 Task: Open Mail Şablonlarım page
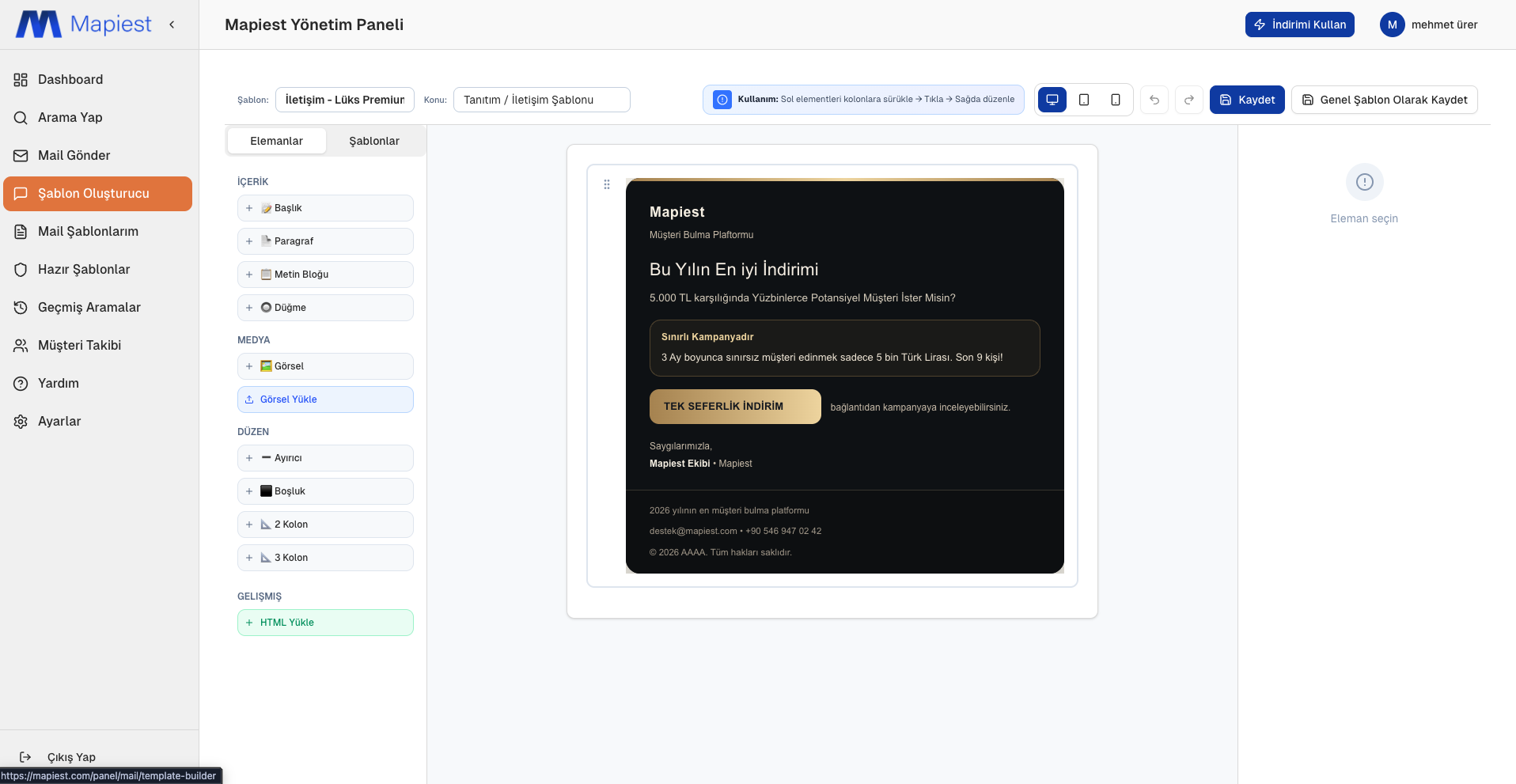[x=98, y=231]
